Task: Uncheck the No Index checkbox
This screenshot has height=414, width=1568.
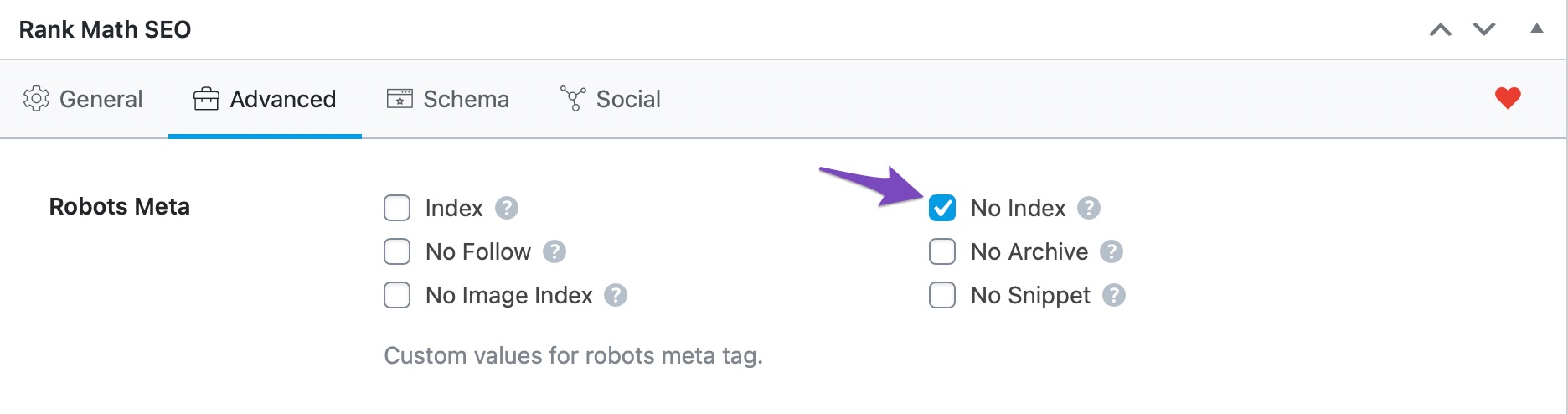Action: 942,208
